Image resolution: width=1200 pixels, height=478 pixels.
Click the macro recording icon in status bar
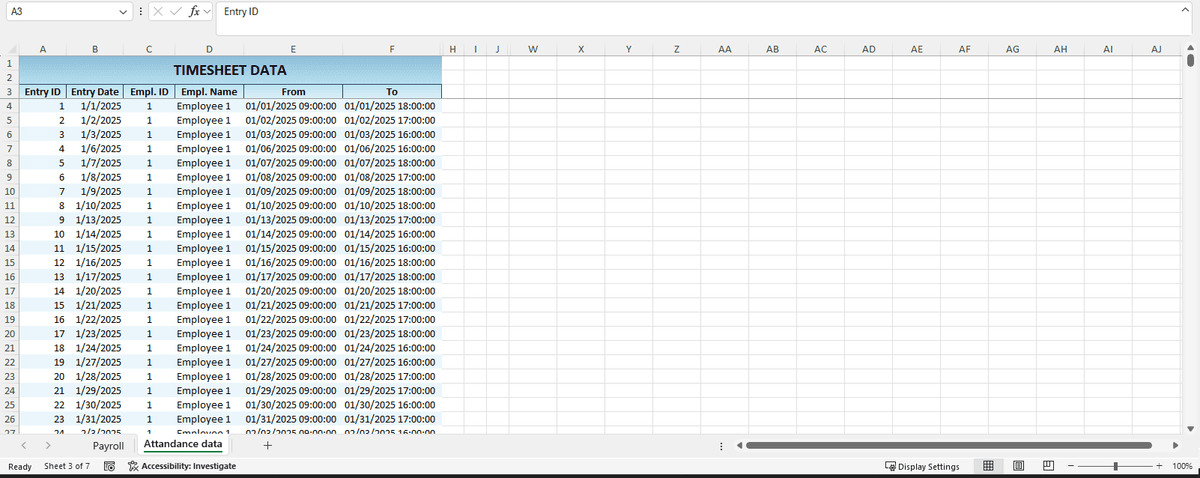pyautogui.click(x=110, y=466)
